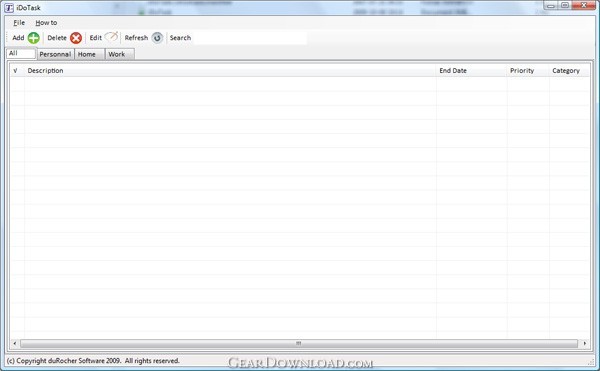
Task: Switch to the Personnal tab
Action: (x=55, y=54)
